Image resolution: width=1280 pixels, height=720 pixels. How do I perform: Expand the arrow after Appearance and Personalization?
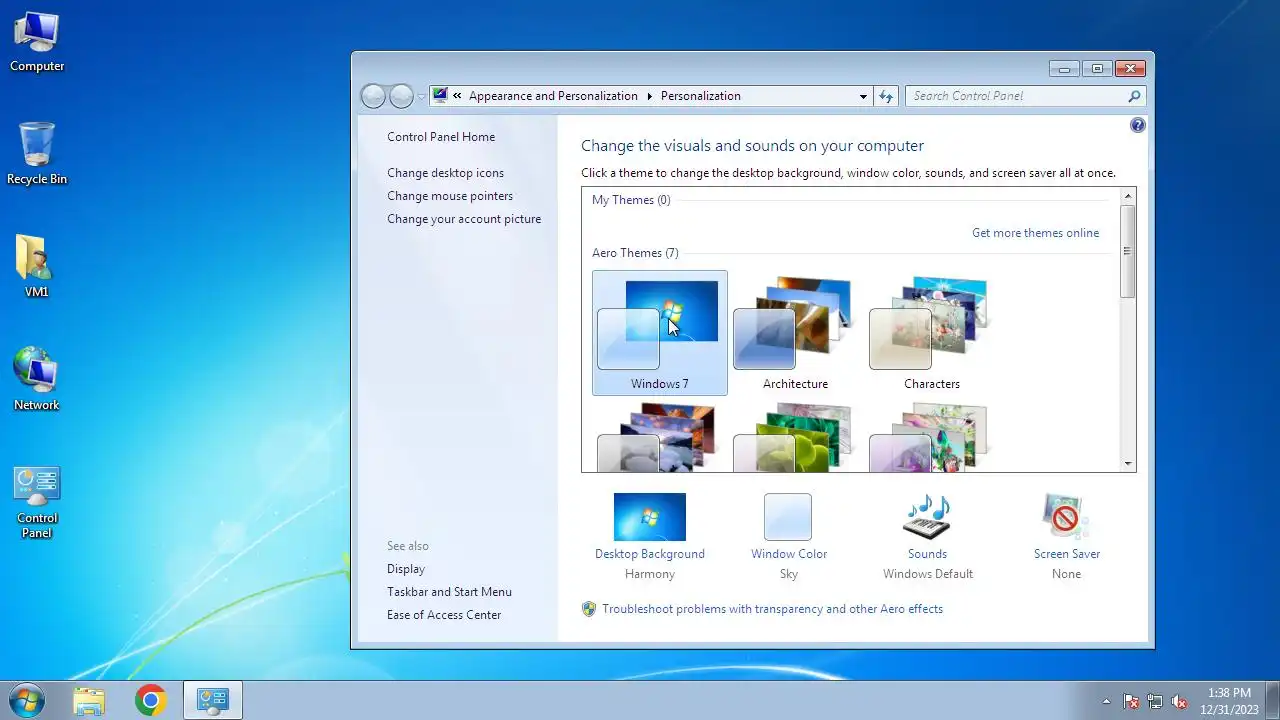(649, 96)
